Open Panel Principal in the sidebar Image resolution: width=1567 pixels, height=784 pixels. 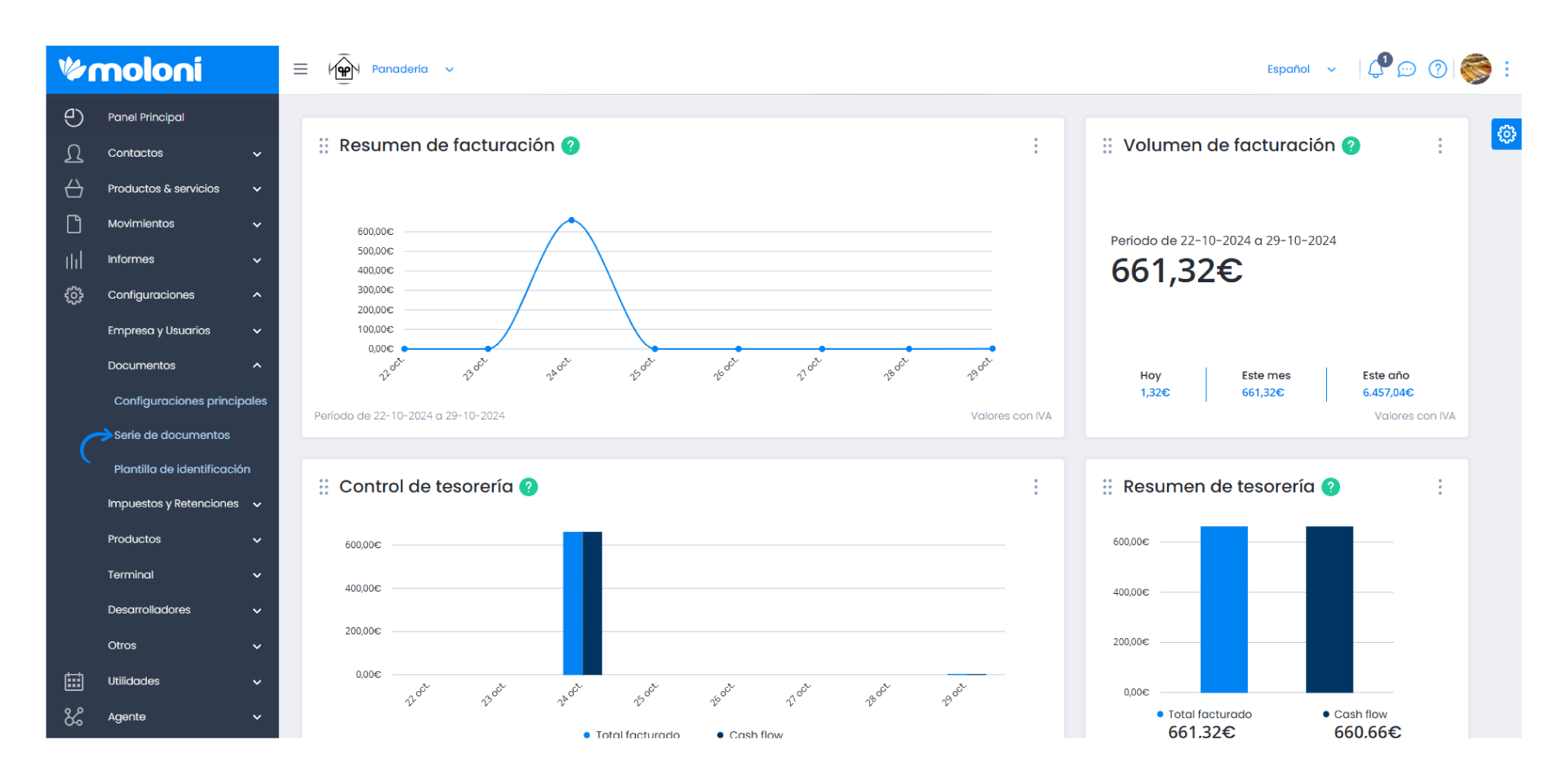[x=146, y=117]
